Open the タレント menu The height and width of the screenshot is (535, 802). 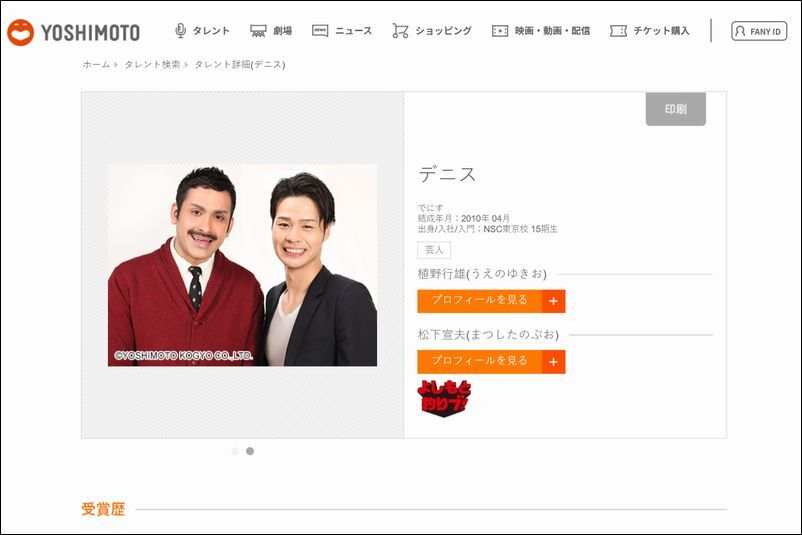pyautogui.click(x=211, y=31)
